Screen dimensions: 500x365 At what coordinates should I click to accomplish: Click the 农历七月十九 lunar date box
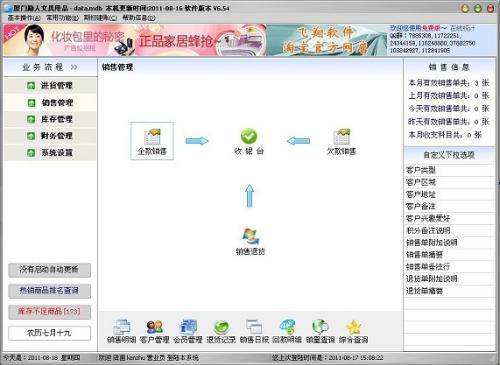49,333
